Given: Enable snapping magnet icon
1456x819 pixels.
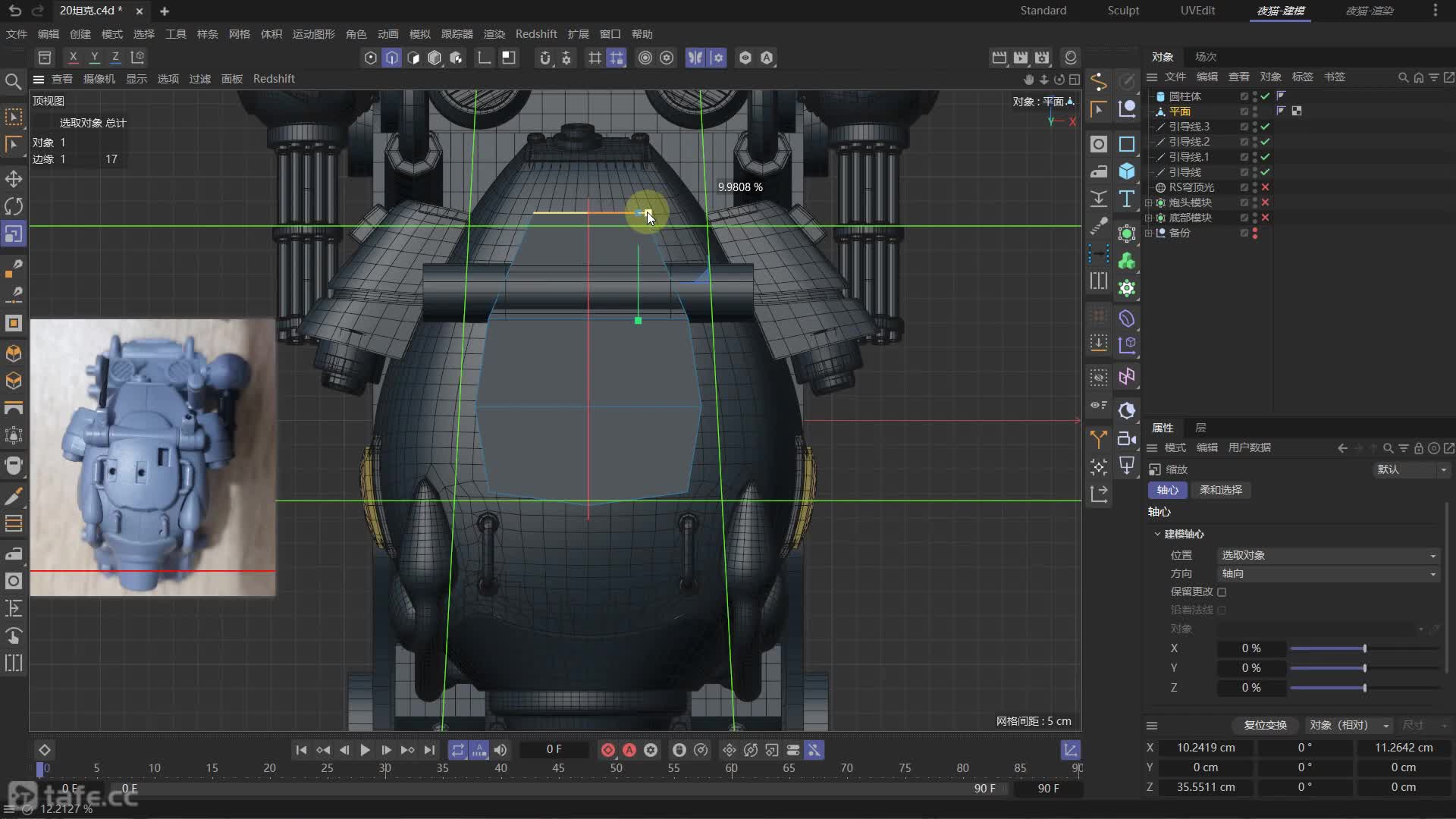Looking at the screenshot, I should click(544, 58).
